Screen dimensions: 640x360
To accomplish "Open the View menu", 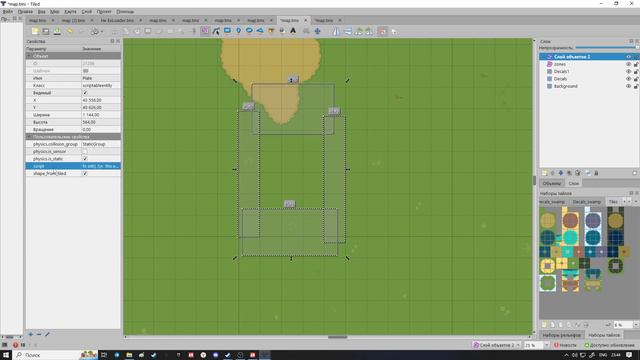I will click(x=42, y=12).
